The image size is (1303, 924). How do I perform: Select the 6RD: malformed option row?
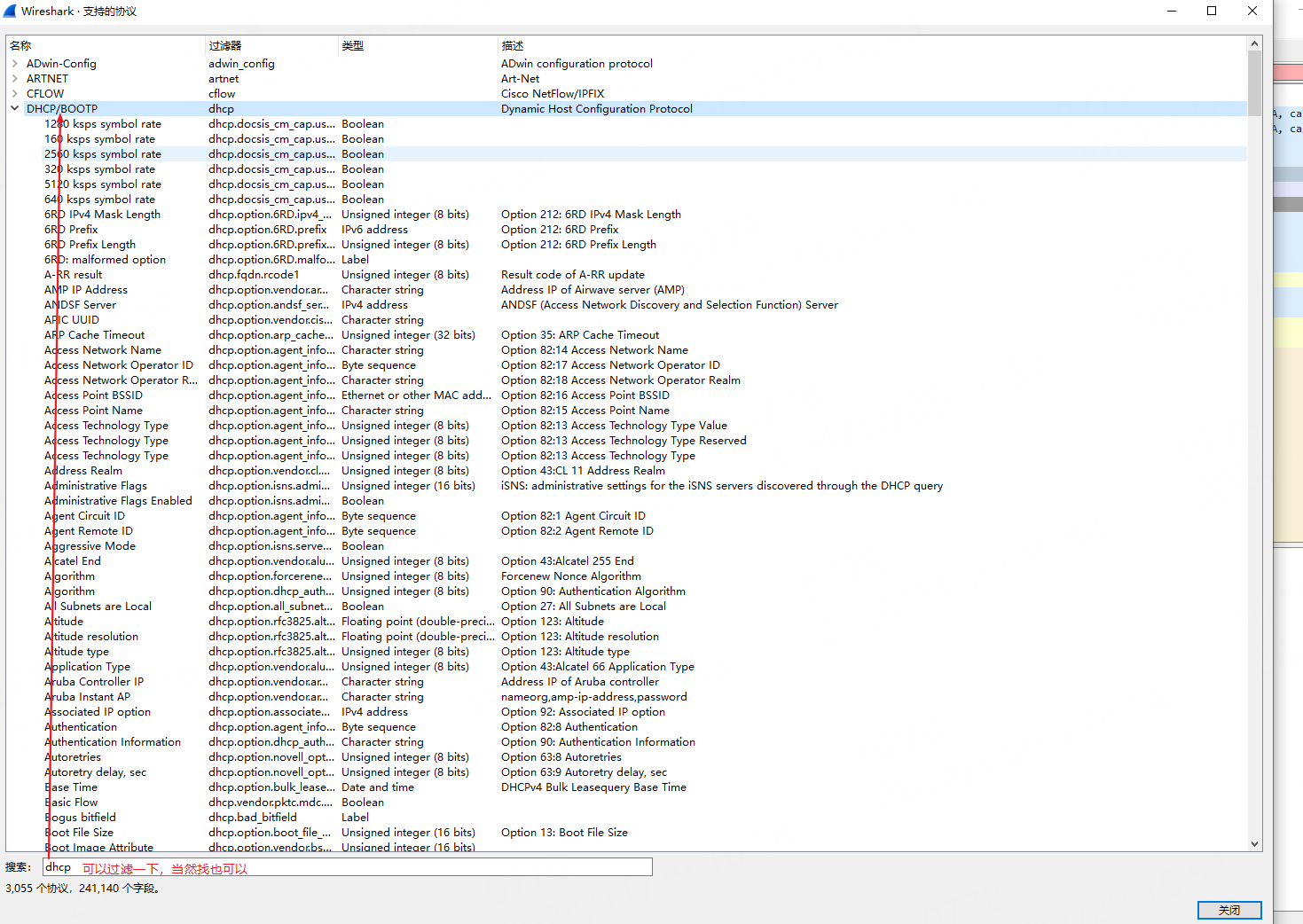pyautogui.click(x=626, y=260)
